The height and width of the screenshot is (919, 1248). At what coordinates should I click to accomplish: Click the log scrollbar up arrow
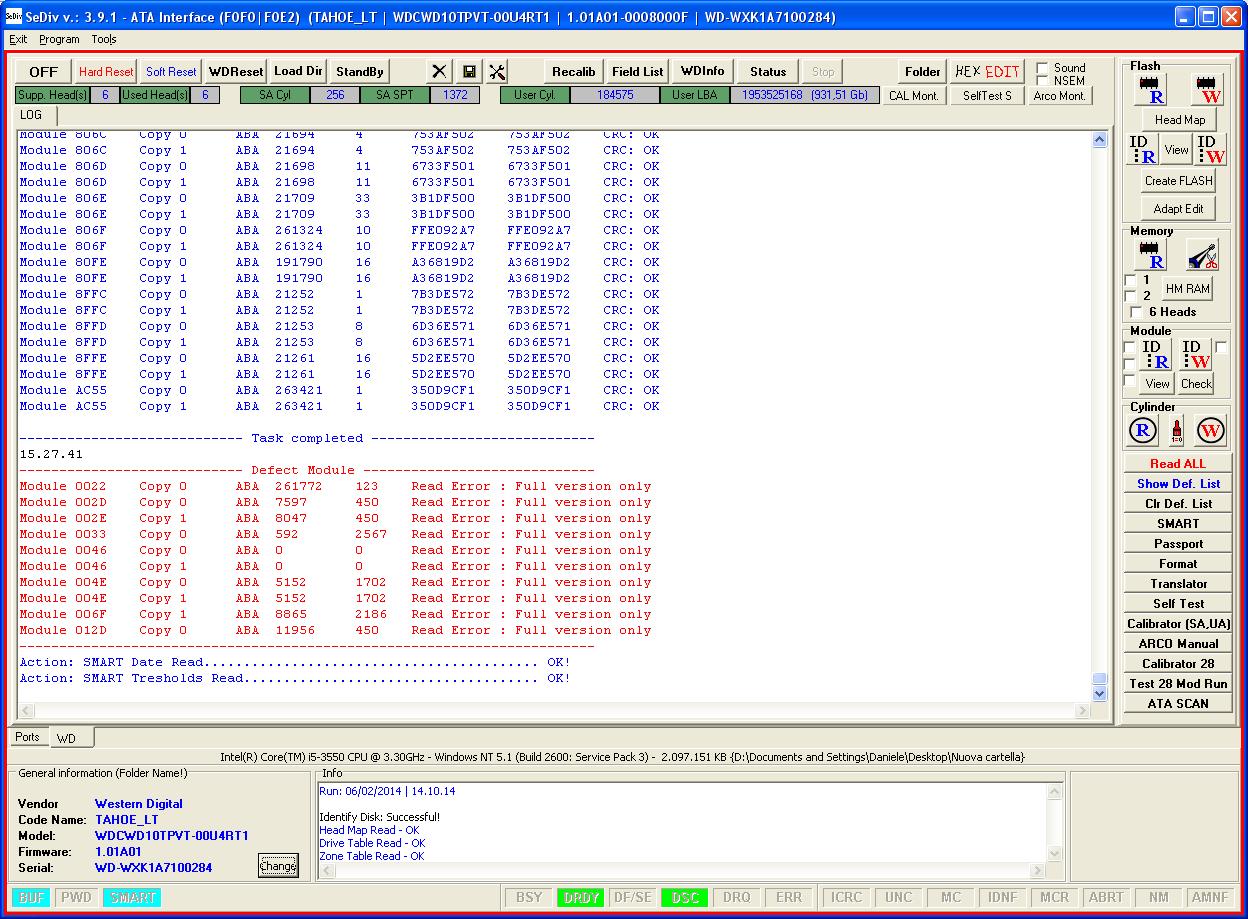click(x=1100, y=140)
